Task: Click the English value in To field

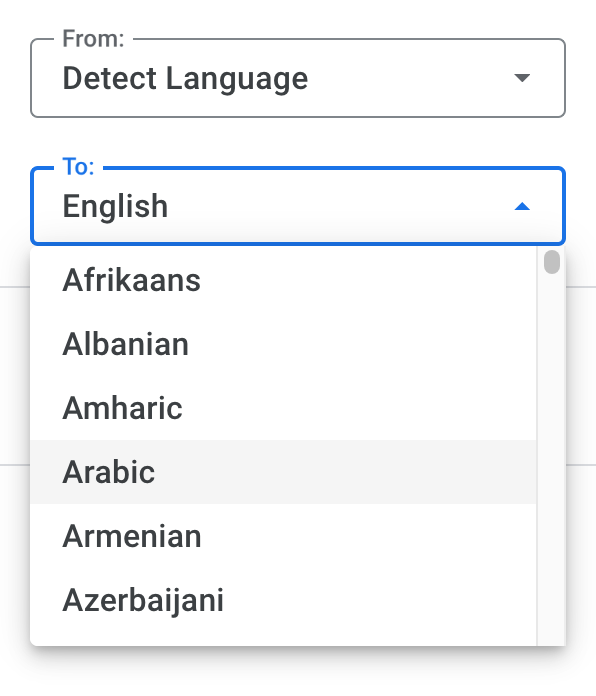Action: click(115, 206)
